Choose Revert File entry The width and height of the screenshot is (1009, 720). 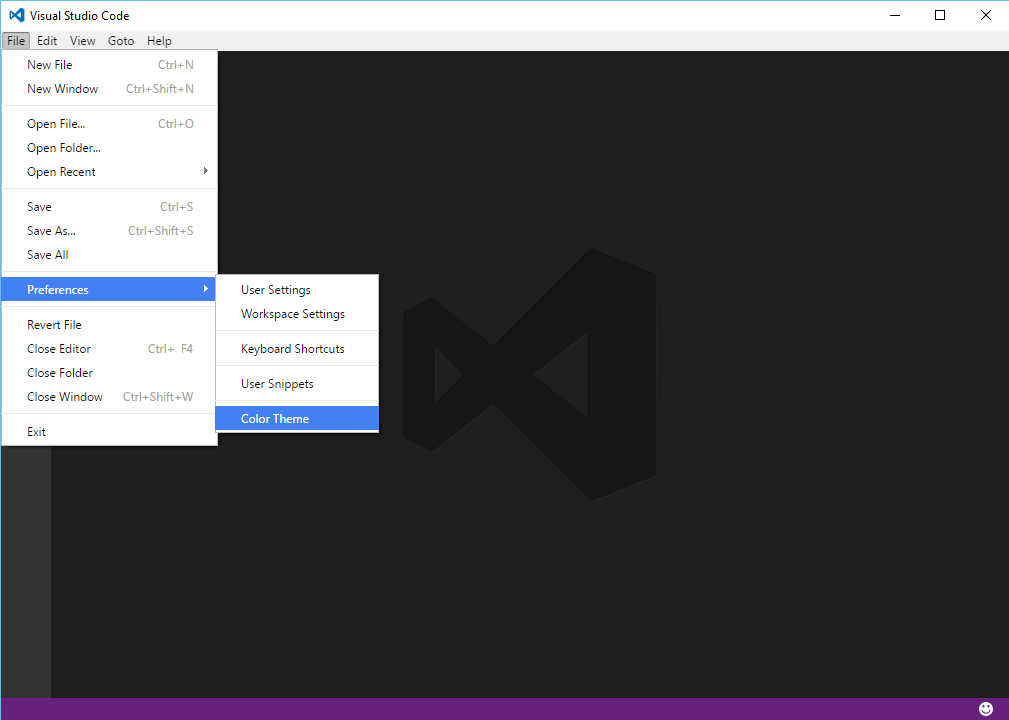point(109,324)
